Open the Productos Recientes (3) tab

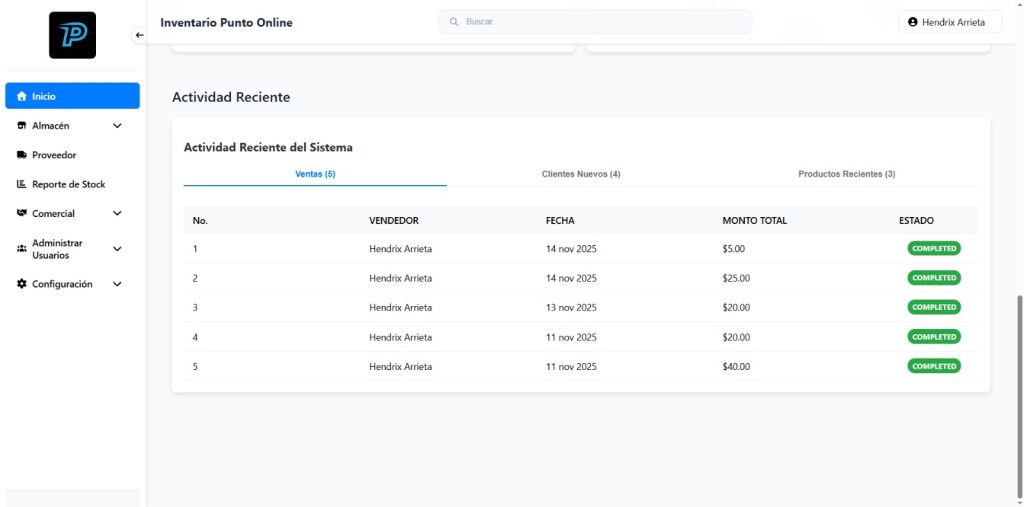(x=846, y=174)
